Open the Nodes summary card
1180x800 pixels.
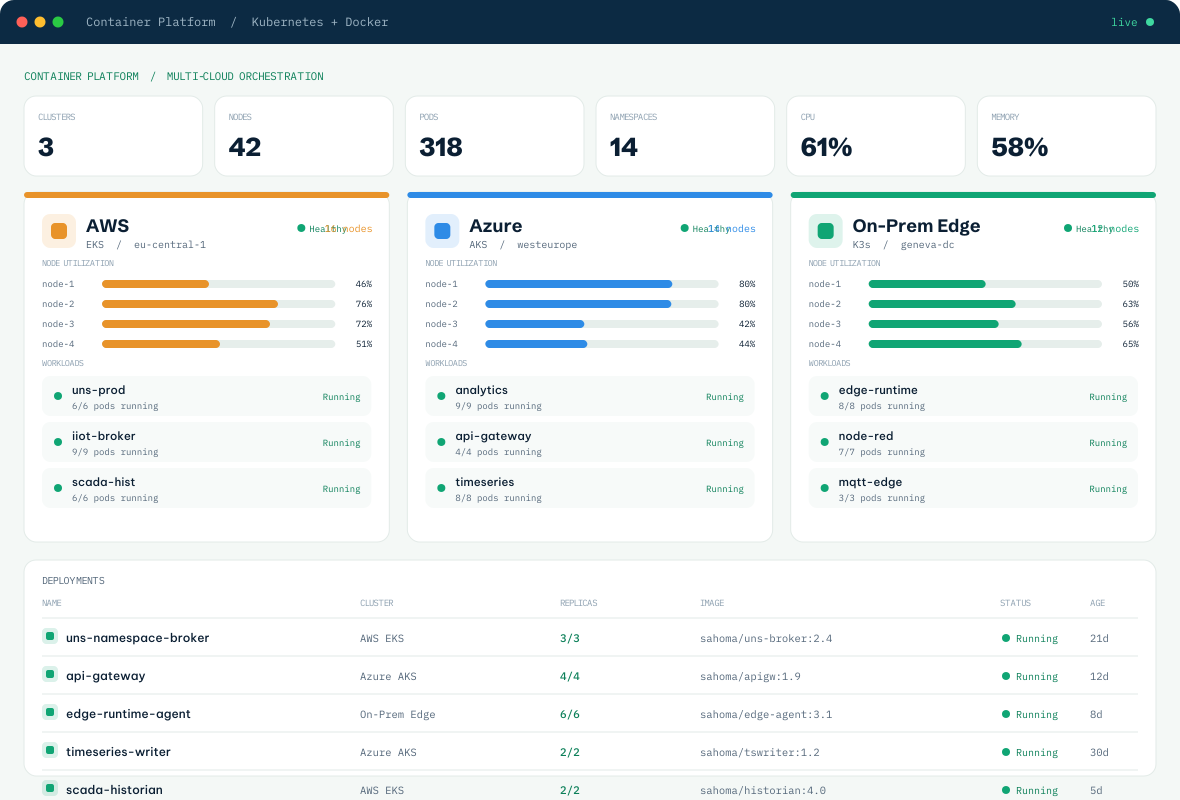(x=304, y=136)
